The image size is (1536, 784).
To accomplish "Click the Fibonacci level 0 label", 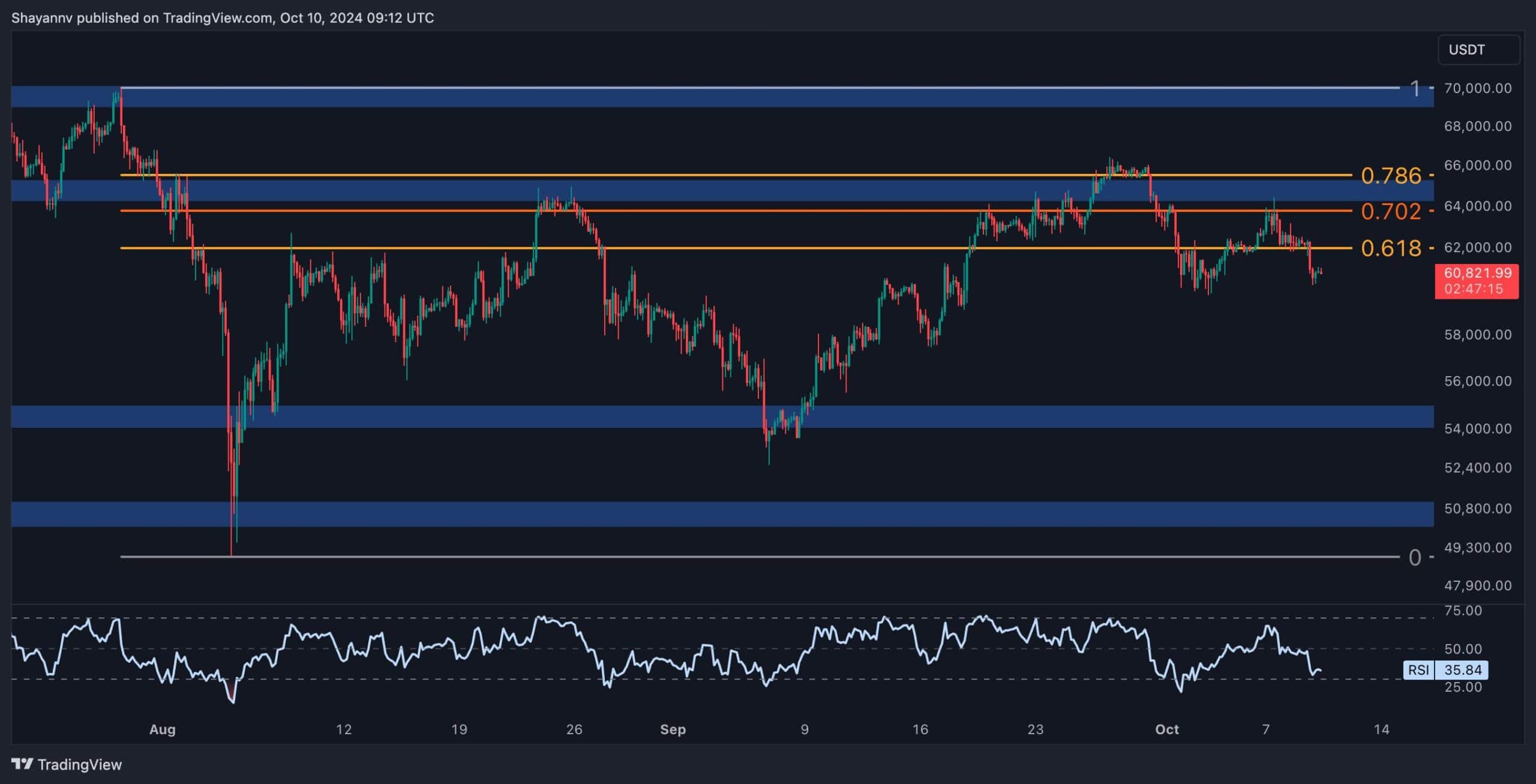I will click(1415, 558).
